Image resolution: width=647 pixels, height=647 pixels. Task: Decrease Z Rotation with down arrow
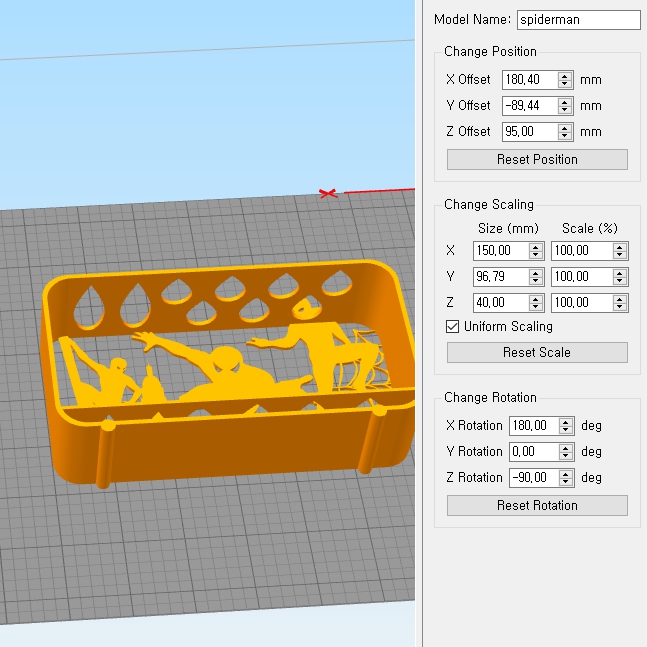coord(566,482)
